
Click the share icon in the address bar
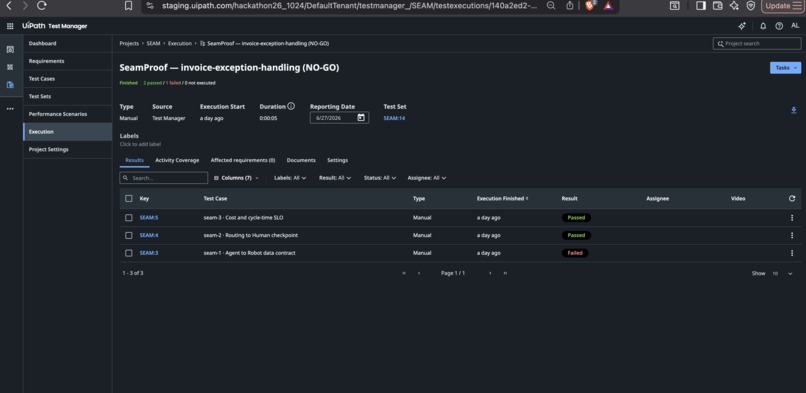click(x=570, y=6)
